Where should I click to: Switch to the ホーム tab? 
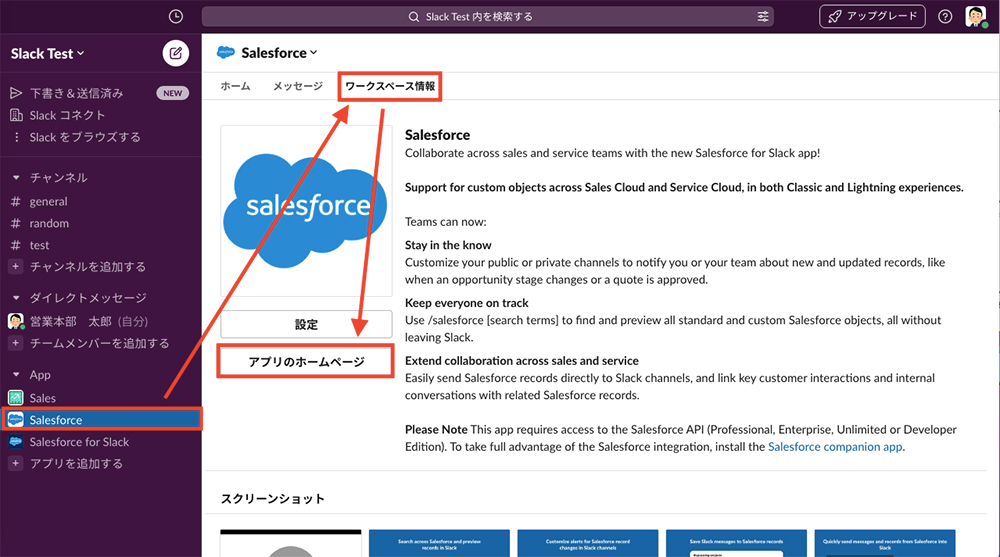(x=235, y=86)
